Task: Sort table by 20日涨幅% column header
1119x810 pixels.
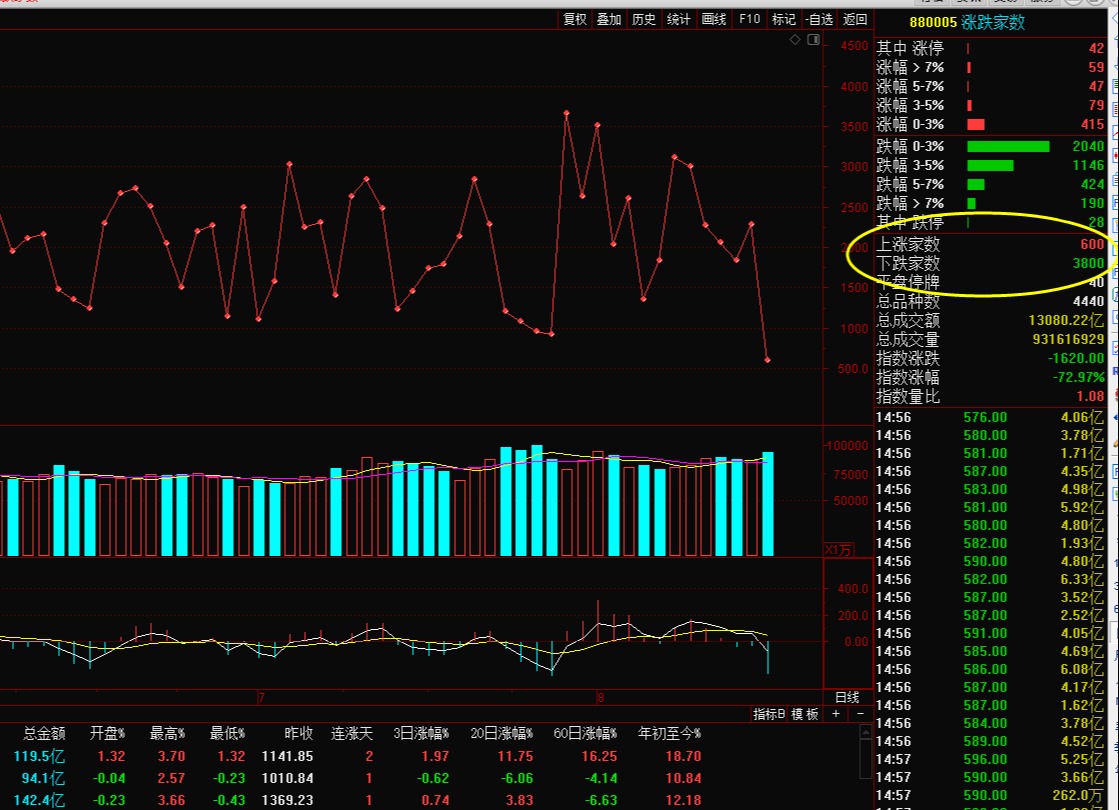Action: (502, 733)
